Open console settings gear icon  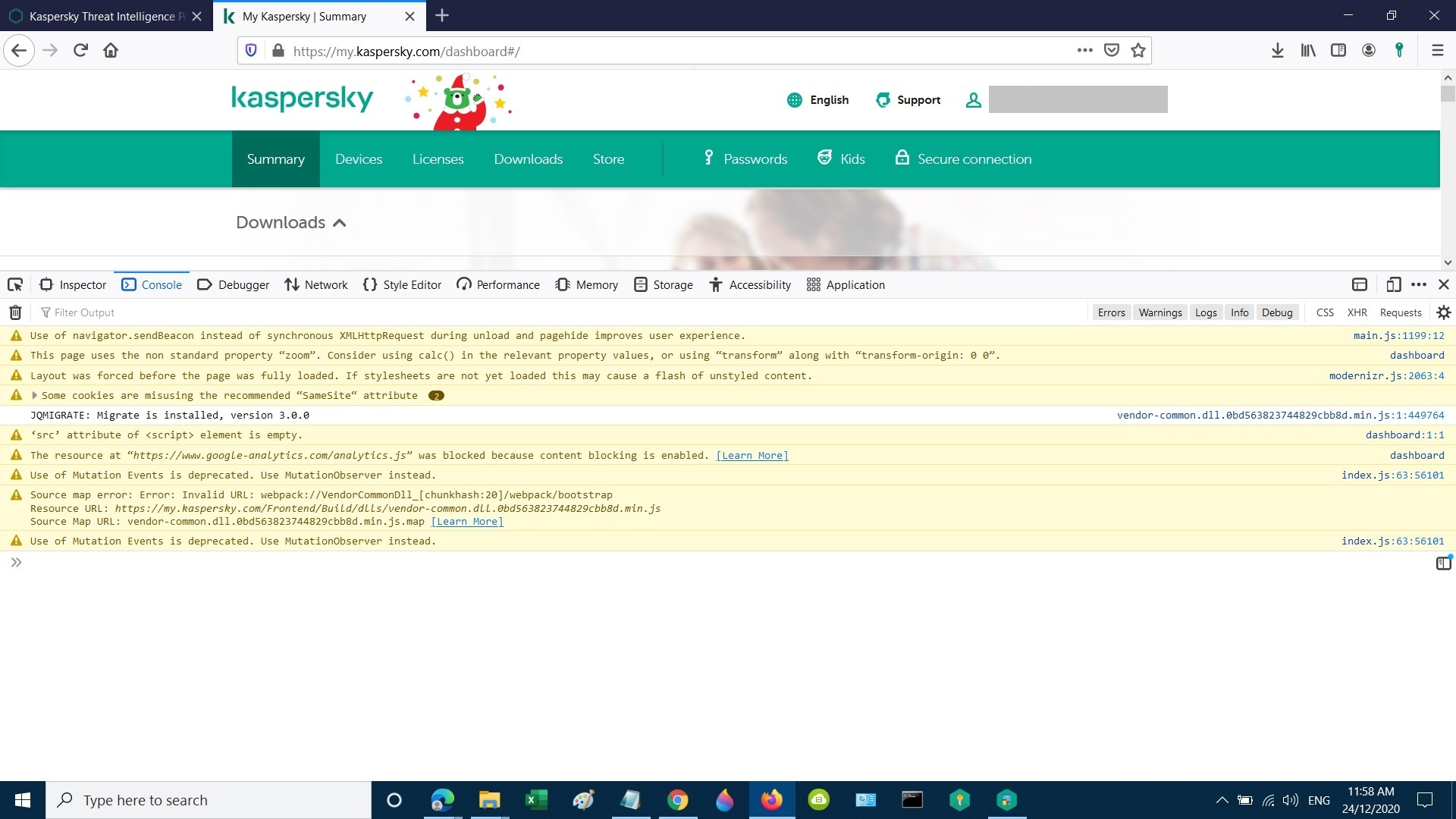pos(1444,312)
